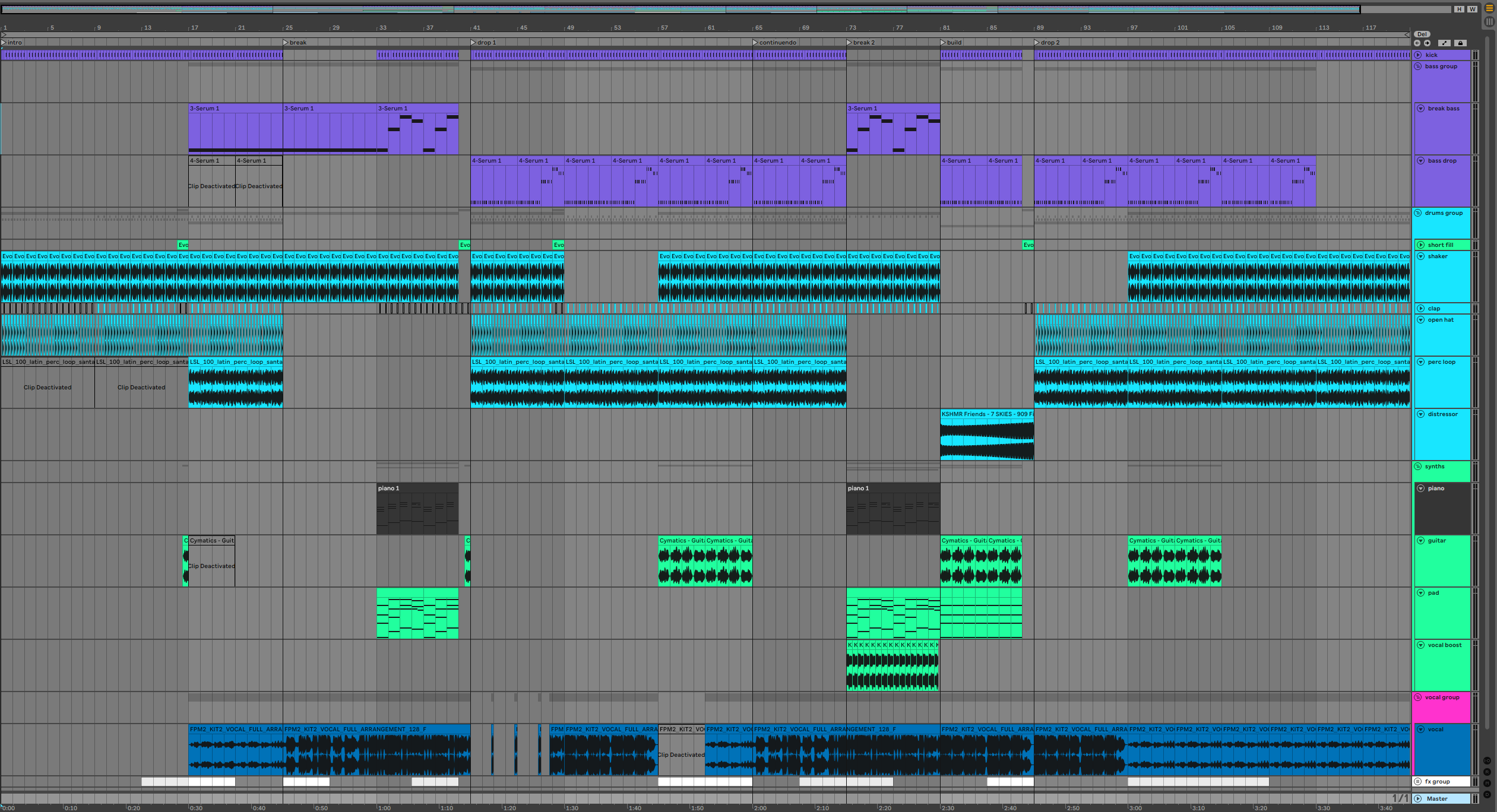Collapse the vocal group track

[x=1418, y=697]
